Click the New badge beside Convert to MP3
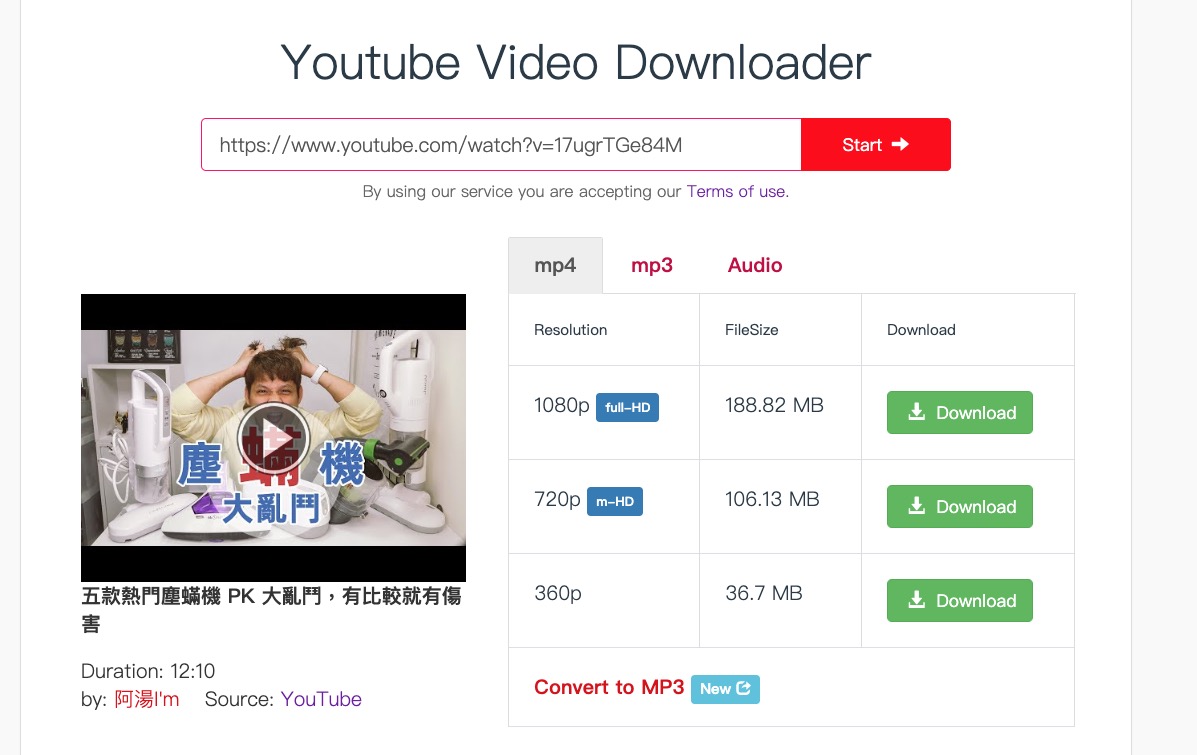Image resolution: width=1197 pixels, height=755 pixels. pos(725,689)
